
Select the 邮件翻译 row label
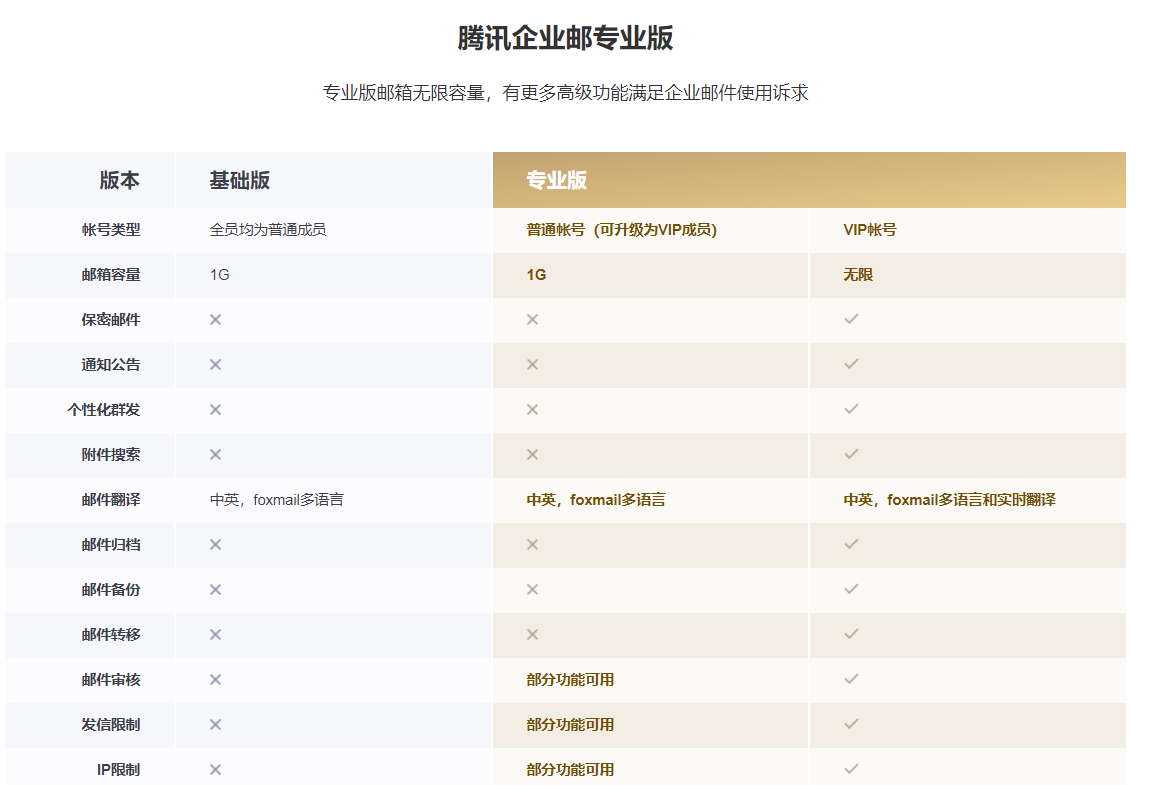(111, 500)
